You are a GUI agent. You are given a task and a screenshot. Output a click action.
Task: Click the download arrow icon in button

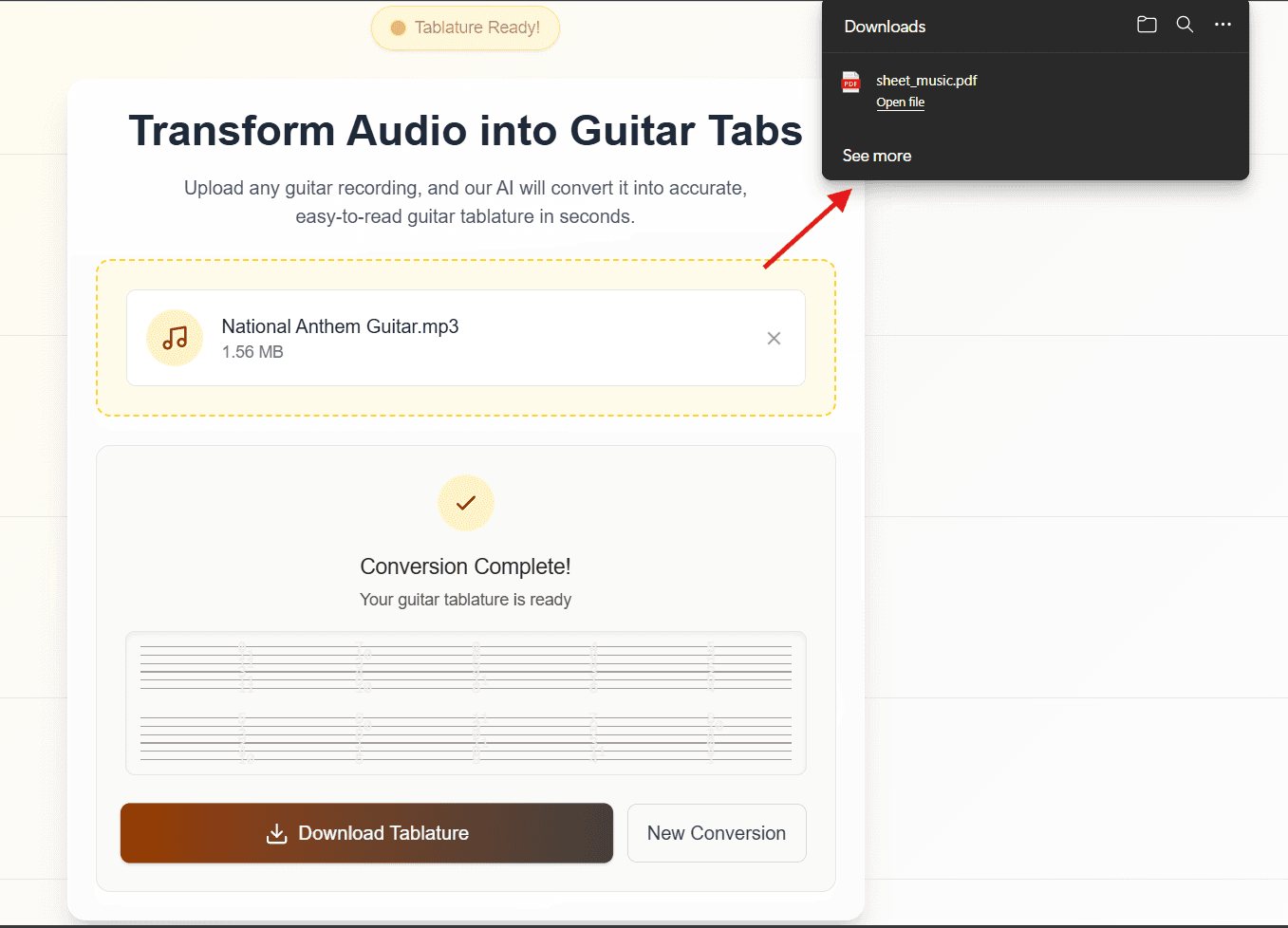276,833
